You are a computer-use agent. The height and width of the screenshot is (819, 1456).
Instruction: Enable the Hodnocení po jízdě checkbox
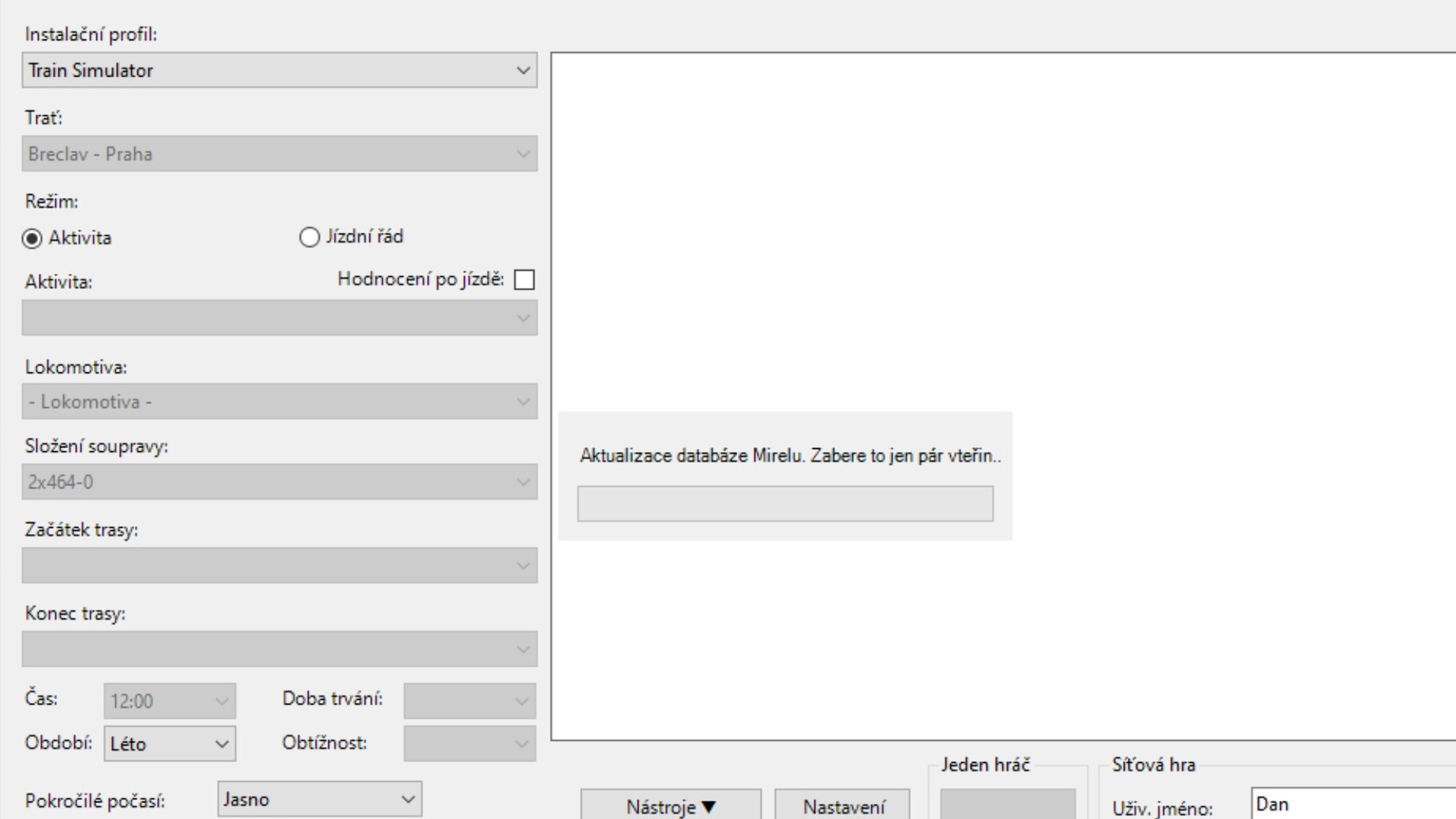click(525, 280)
